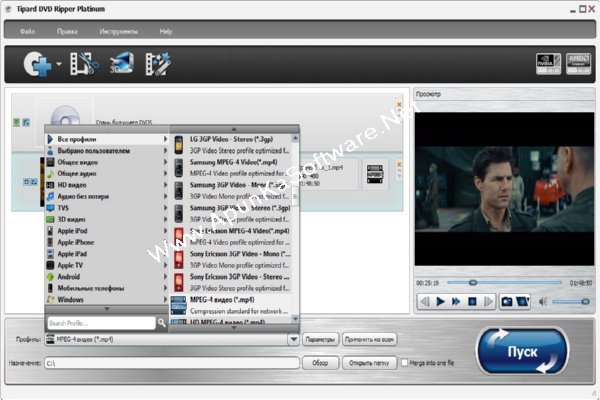
Task: Open the clip/trim scissors tool
Action: (x=84, y=64)
